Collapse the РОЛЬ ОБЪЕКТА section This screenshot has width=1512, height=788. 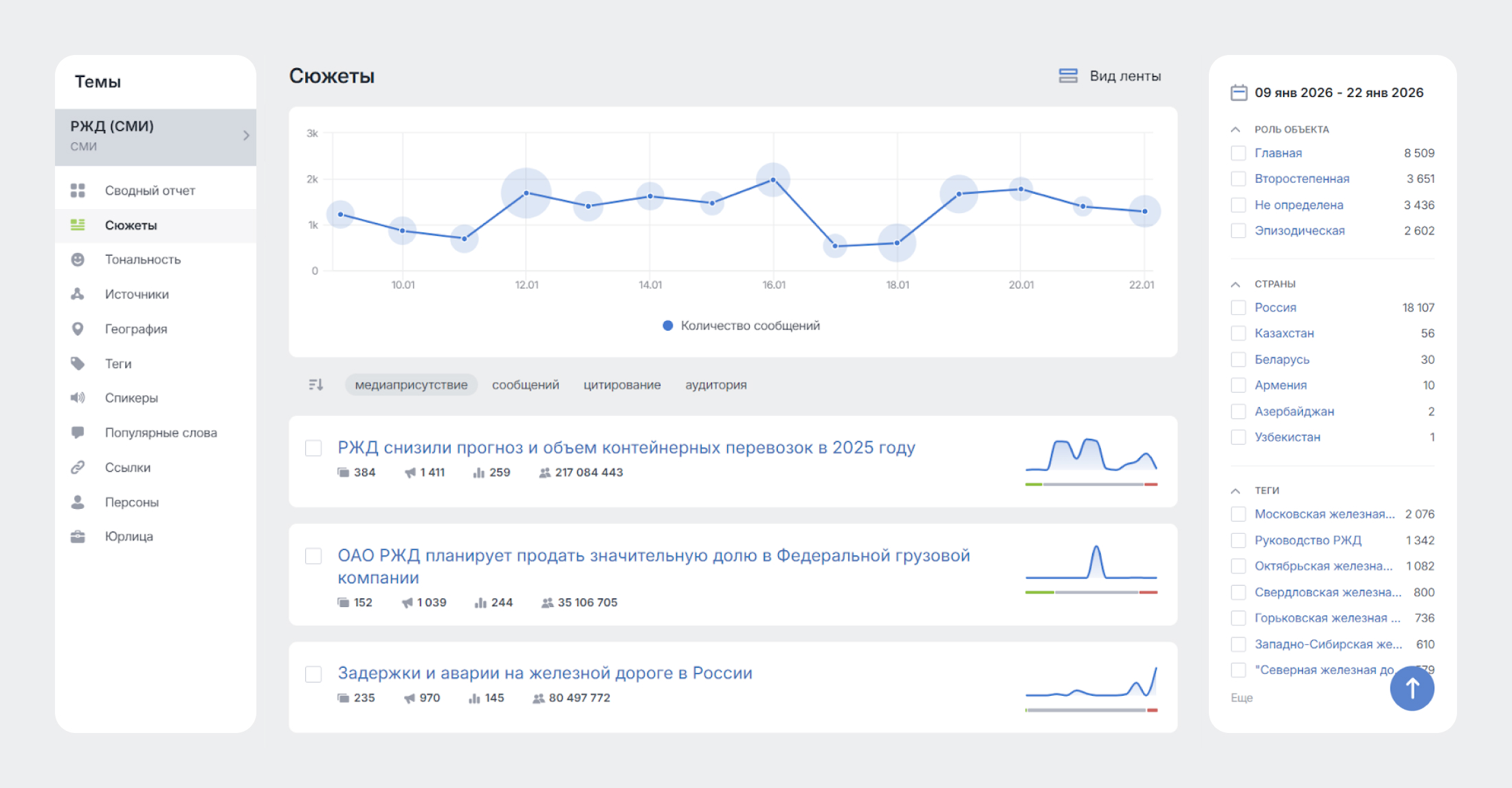click(1235, 129)
